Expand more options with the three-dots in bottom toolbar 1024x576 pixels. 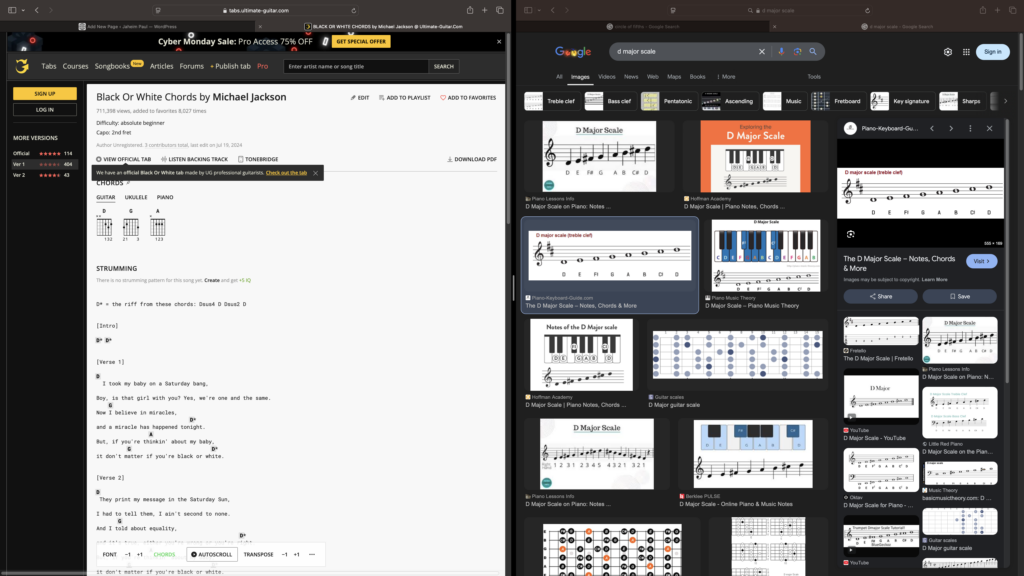(x=313, y=554)
